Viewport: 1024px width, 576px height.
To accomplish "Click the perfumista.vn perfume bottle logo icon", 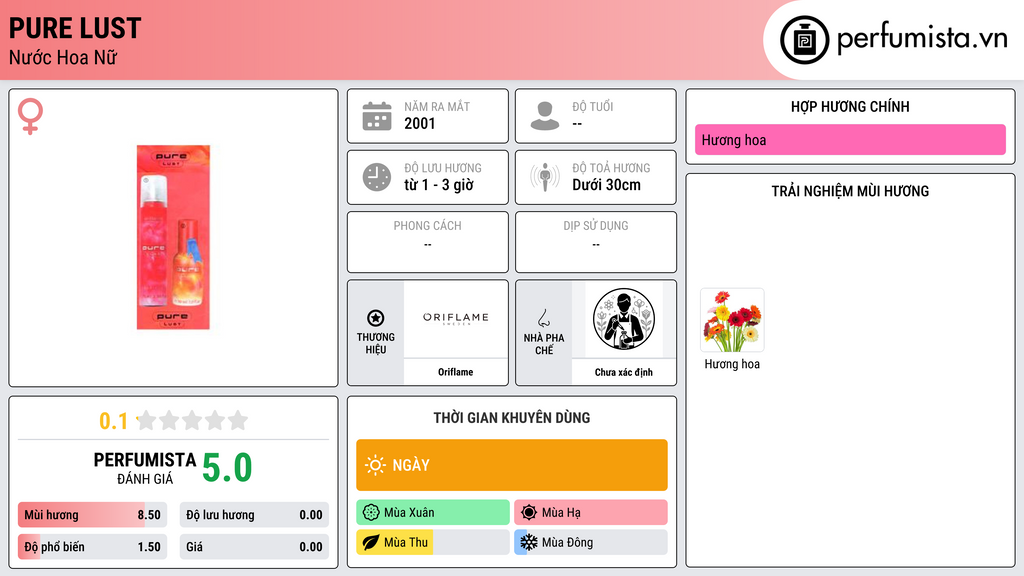I will pos(804,40).
